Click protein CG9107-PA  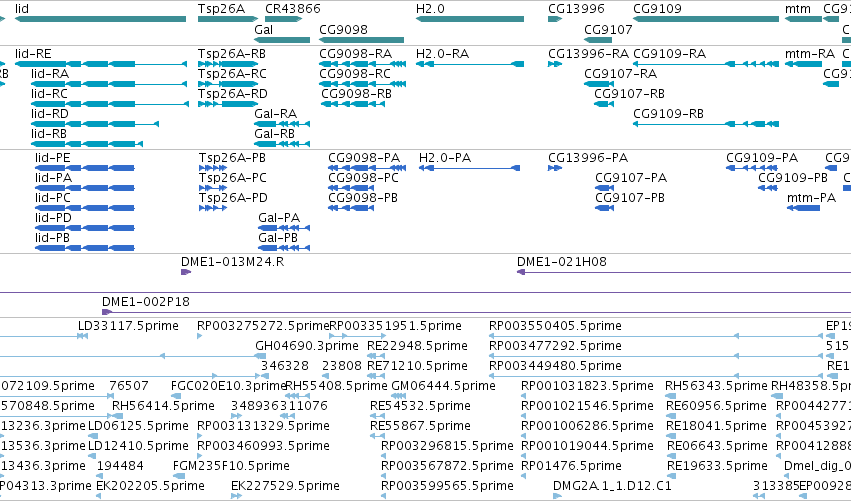(x=605, y=188)
